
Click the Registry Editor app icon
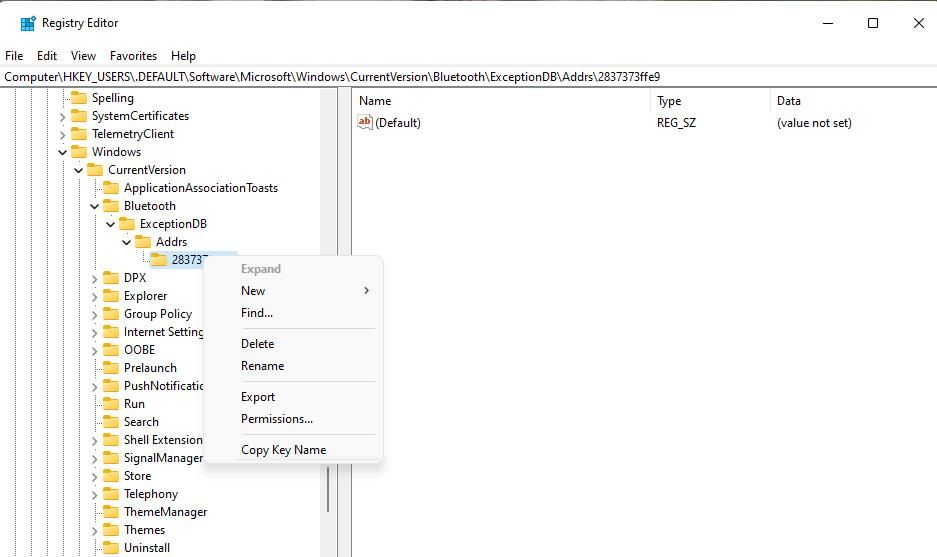click(27, 23)
